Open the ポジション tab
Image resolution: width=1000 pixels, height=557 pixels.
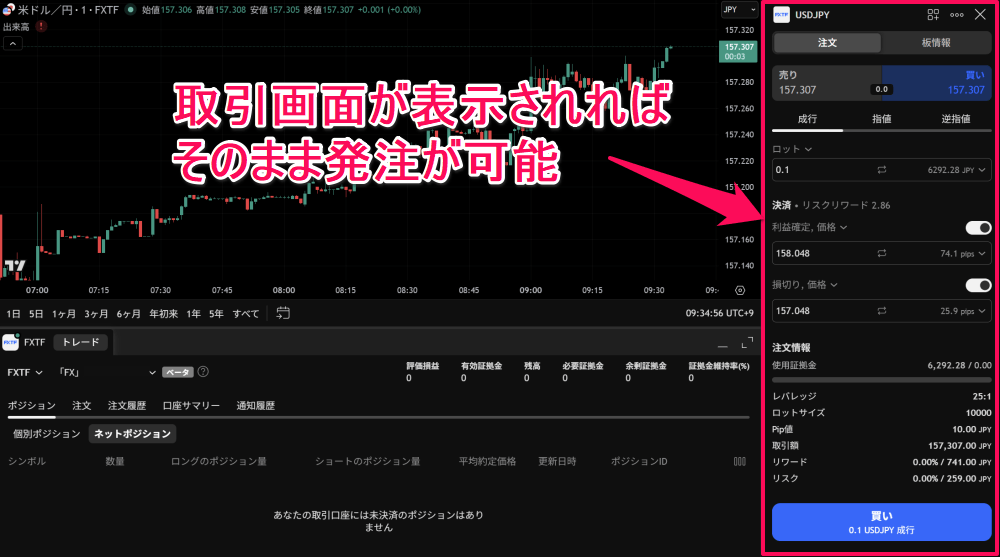point(32,406)
